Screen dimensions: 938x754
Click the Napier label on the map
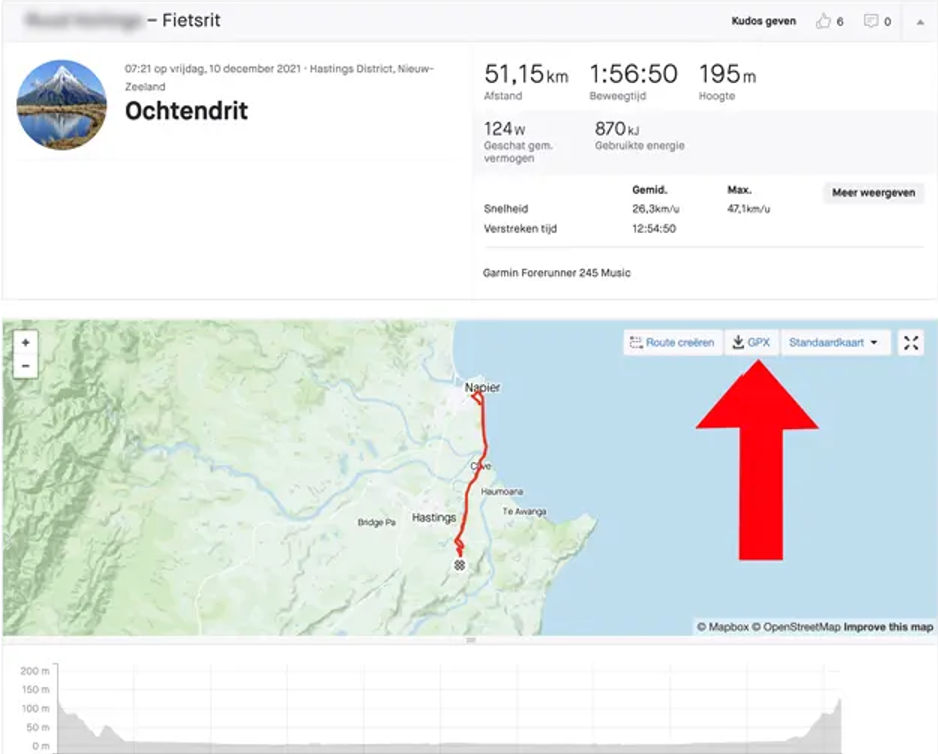click(x=481, y=386)
